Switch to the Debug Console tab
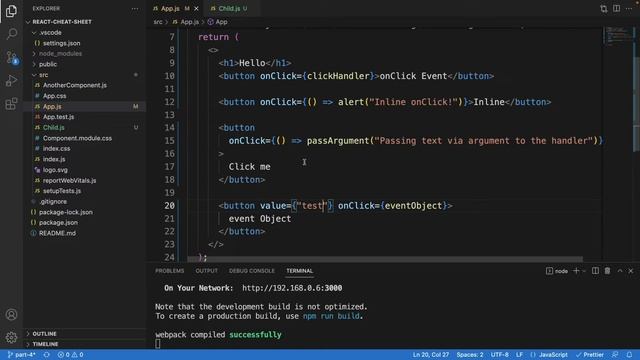Screen dimensions: 640x360 point(252,271)
